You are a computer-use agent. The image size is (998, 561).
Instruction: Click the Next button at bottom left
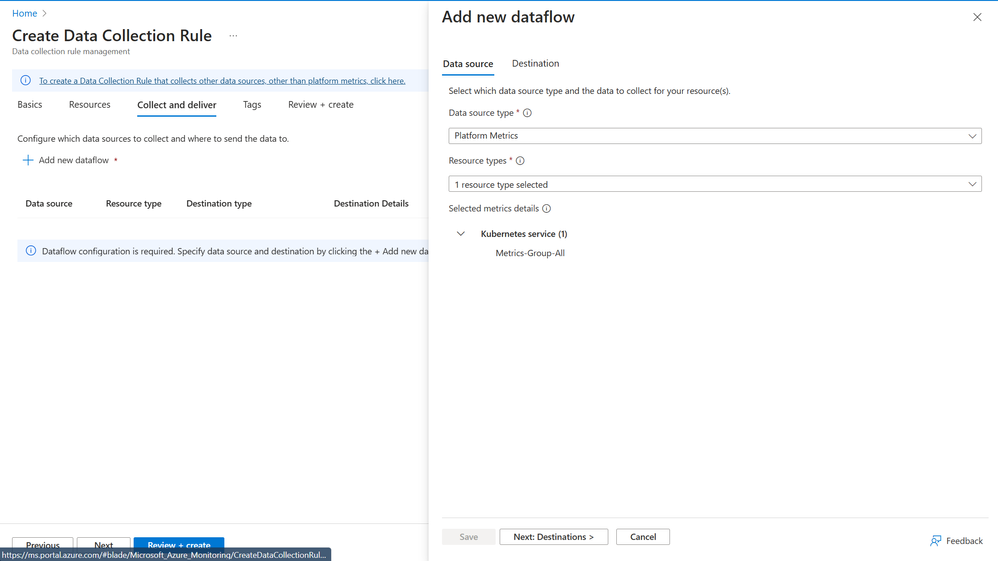pyautogui.click(x=104, y=544)
